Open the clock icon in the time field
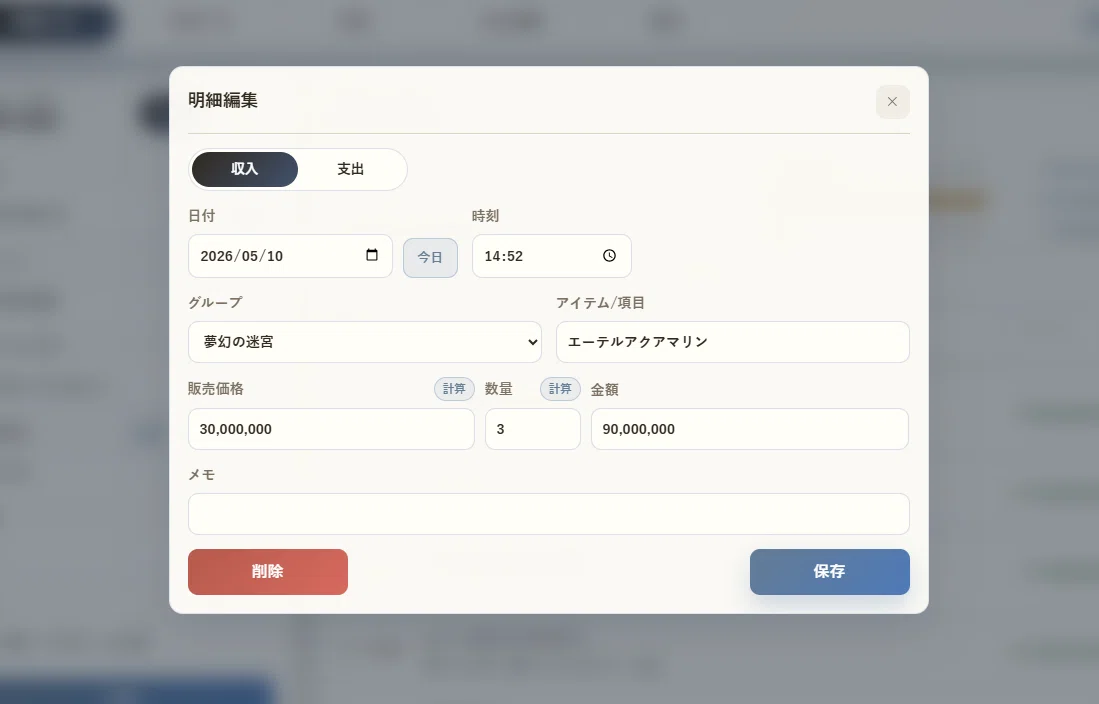 609,256
